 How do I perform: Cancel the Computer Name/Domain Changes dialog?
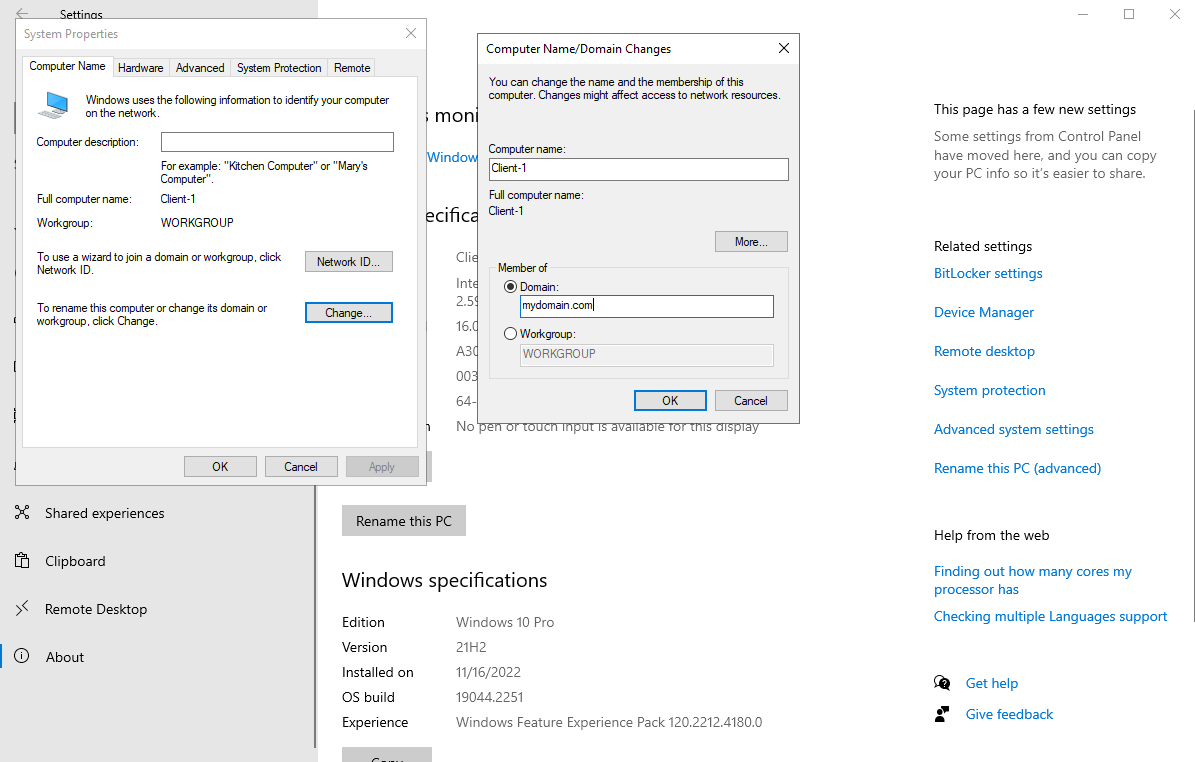click(751, 401)
